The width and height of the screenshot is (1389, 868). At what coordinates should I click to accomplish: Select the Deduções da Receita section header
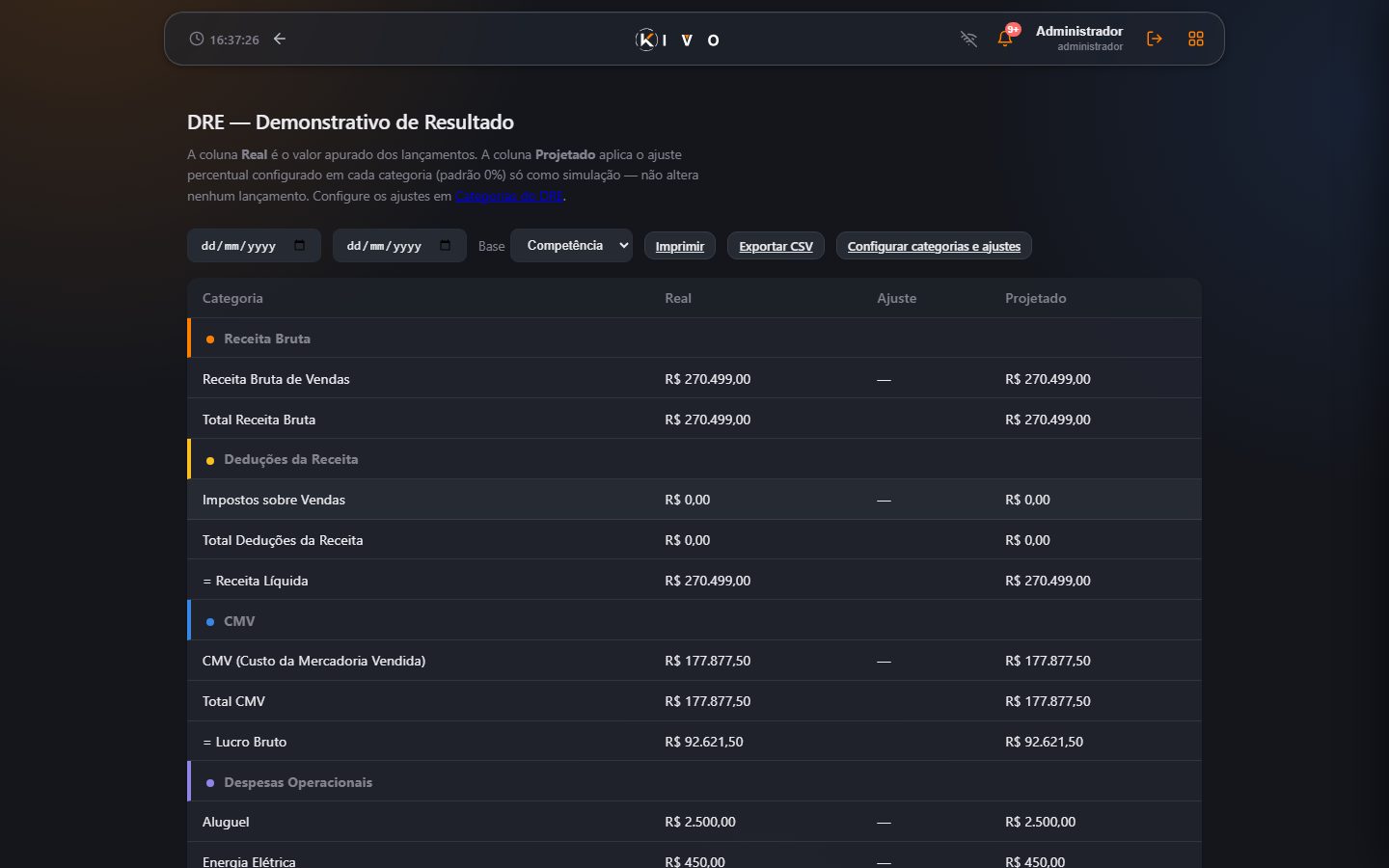pyautogui.click(x=695, y=459)
